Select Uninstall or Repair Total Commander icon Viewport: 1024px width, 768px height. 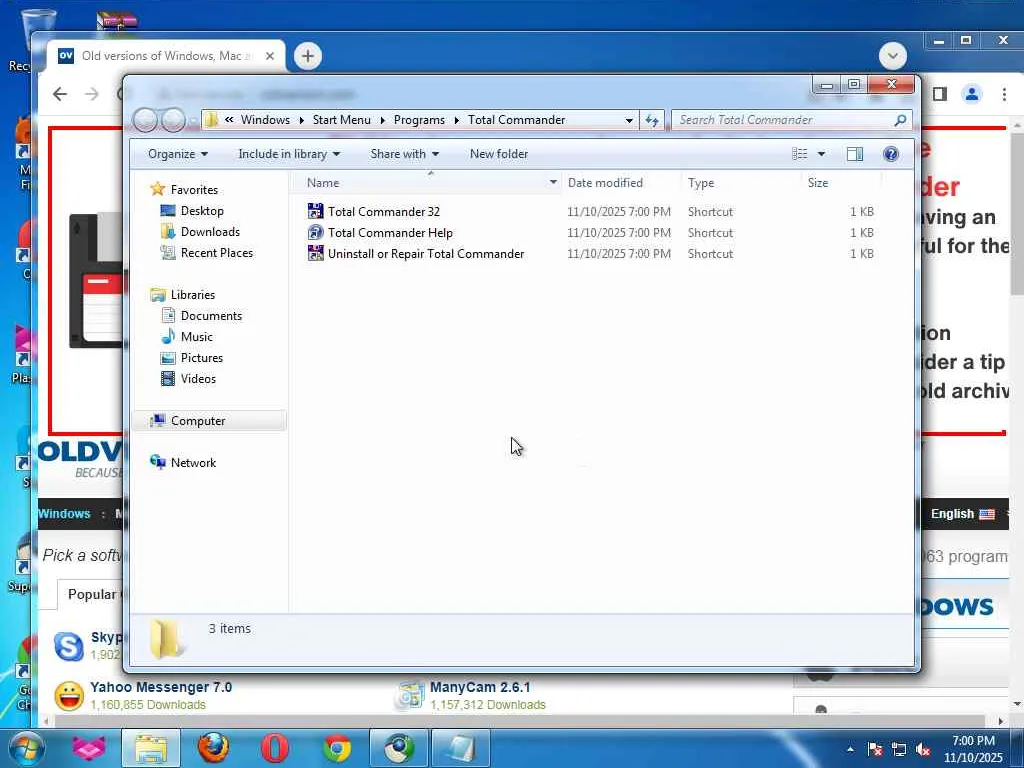(x=315, y=253)
